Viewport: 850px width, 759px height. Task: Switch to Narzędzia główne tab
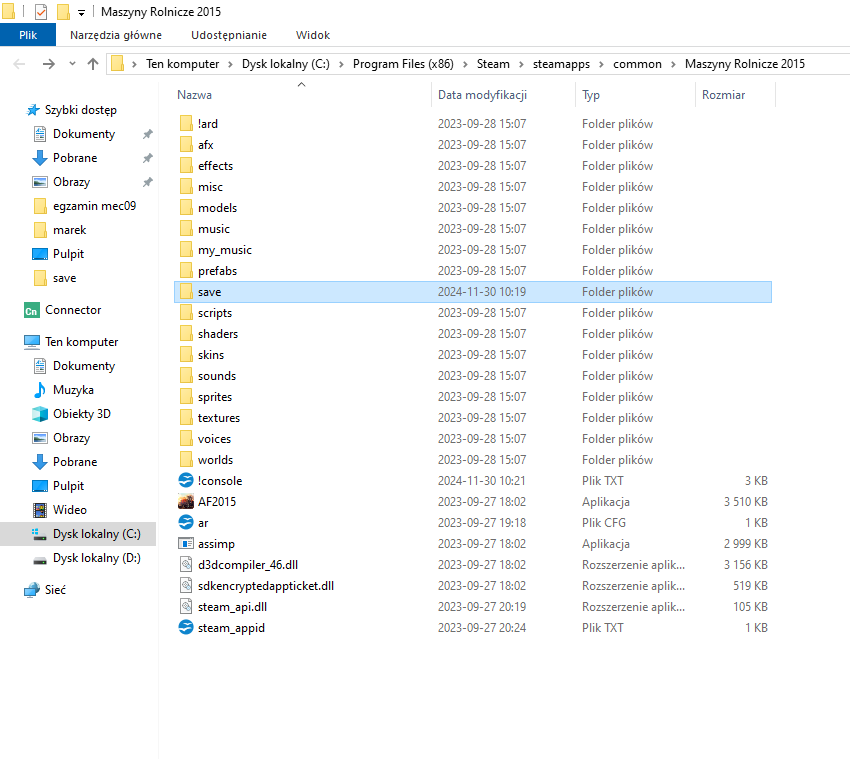(115, 35)
